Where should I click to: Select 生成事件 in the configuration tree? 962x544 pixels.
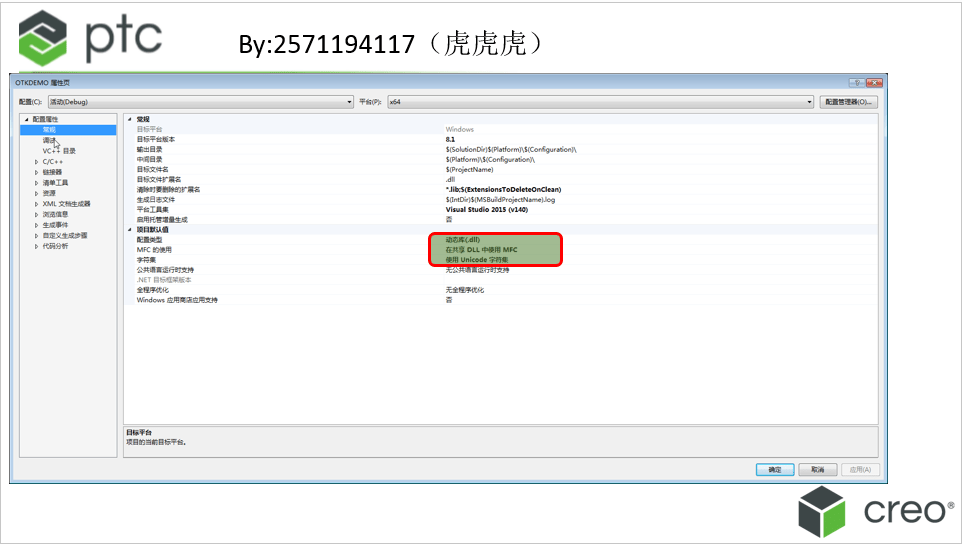[x=55, y=225]
